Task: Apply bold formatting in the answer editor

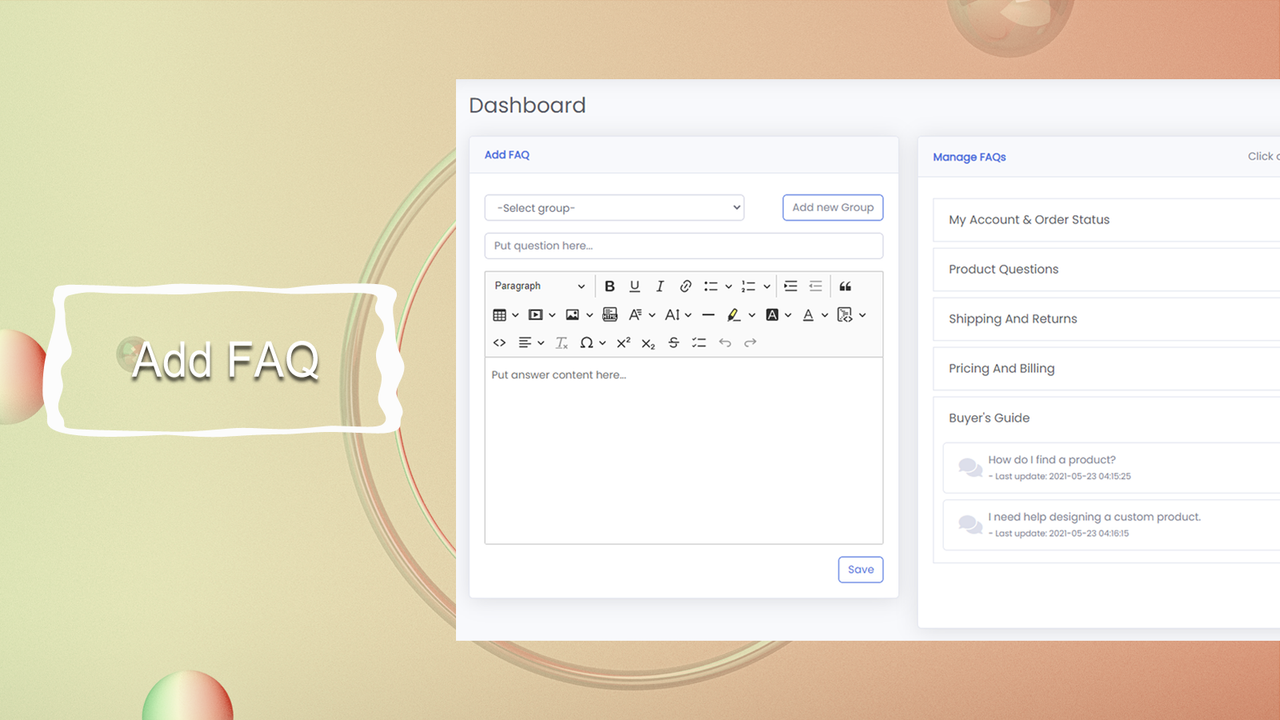Action: 610,286
